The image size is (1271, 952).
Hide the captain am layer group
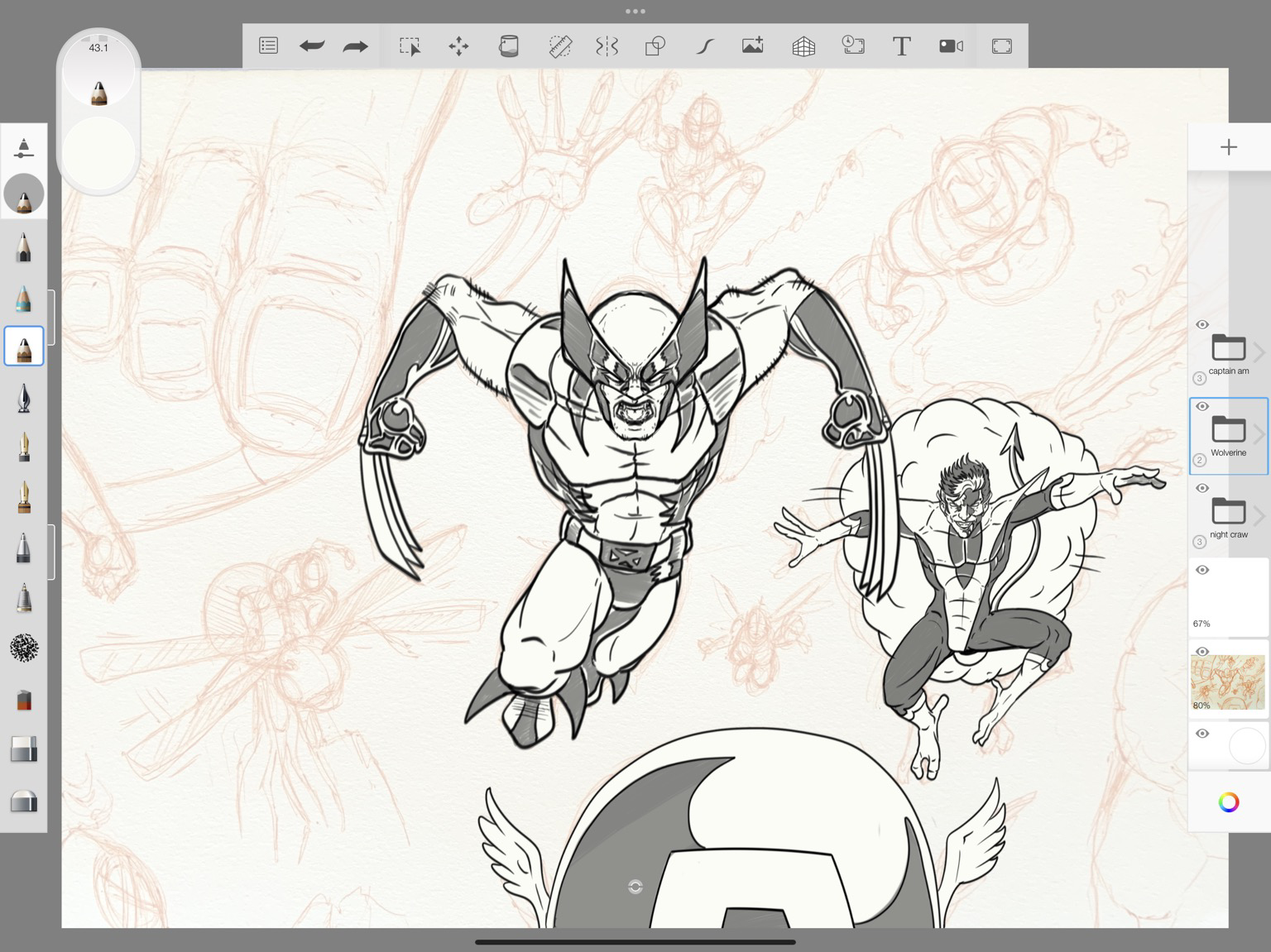[1202, 325]
